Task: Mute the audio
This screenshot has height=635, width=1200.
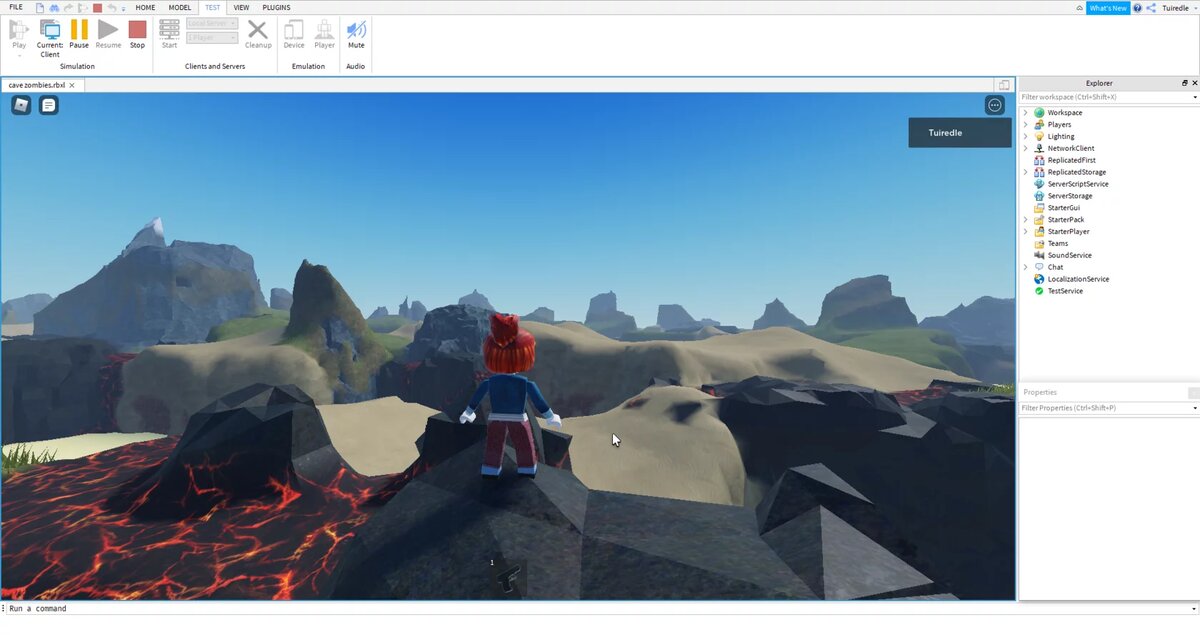Action: tap(356, 34)
